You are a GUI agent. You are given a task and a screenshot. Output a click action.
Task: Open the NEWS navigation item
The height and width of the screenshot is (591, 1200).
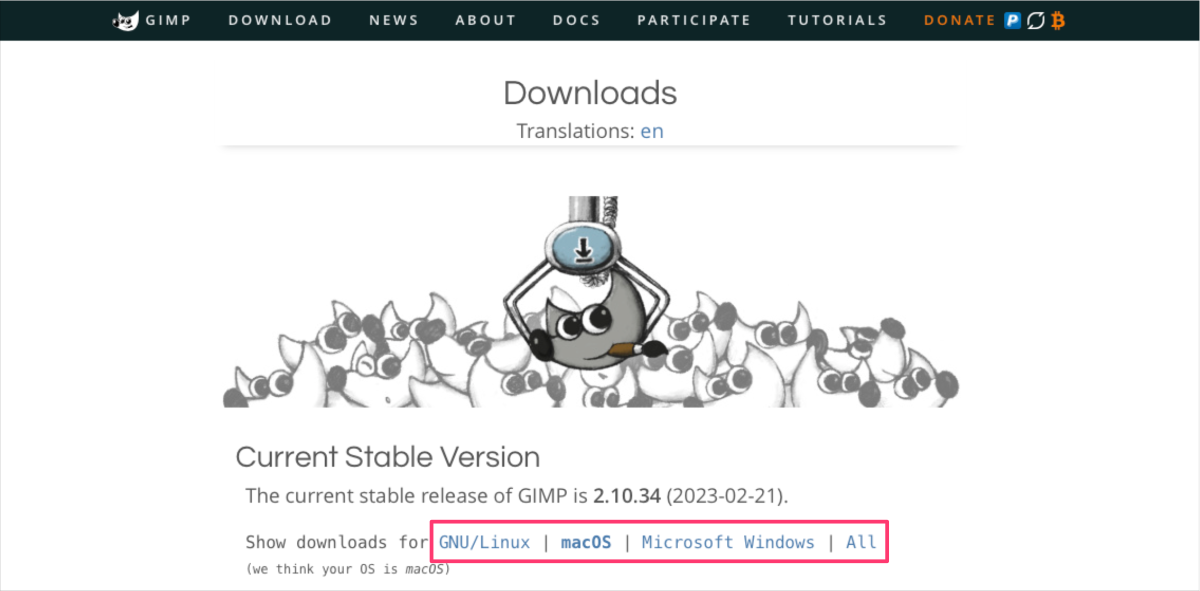pyautogui.click(x=394, y=20)
